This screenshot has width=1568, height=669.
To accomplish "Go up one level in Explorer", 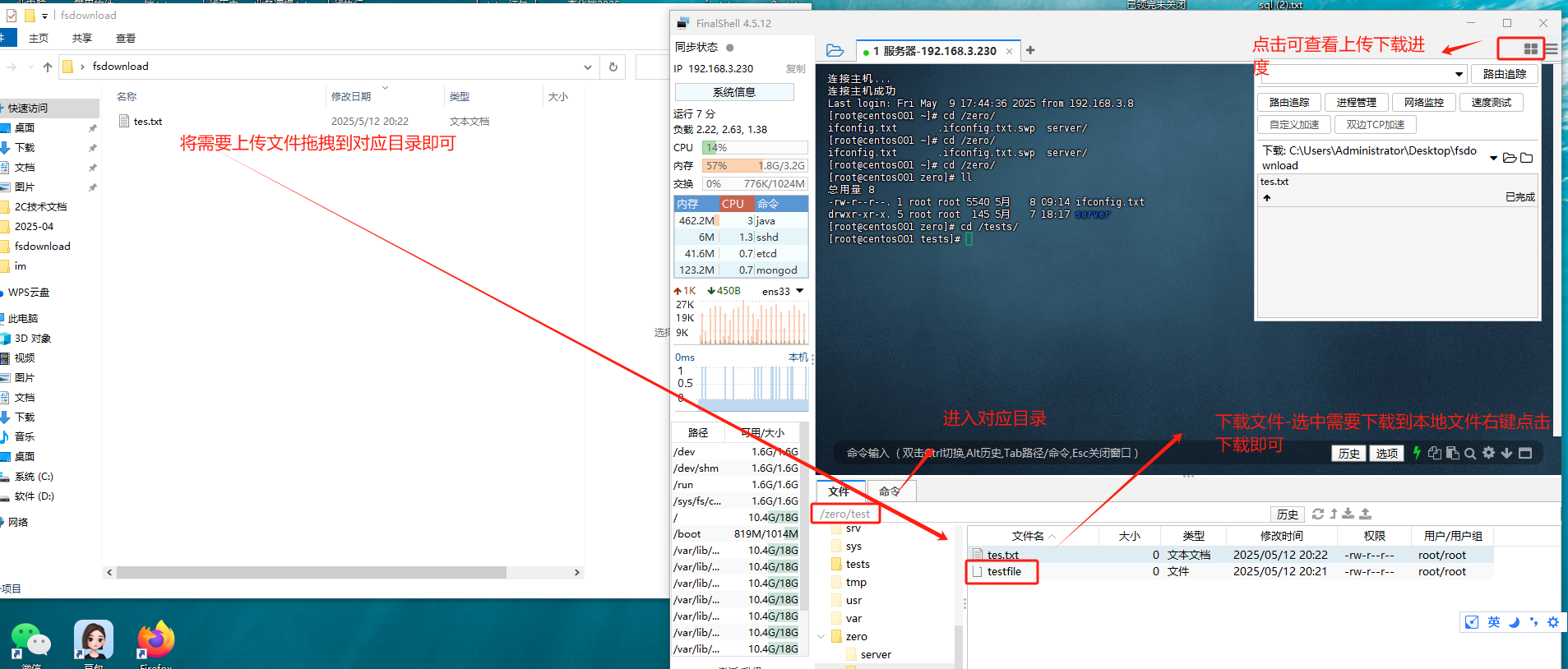I will click(48, 67).
